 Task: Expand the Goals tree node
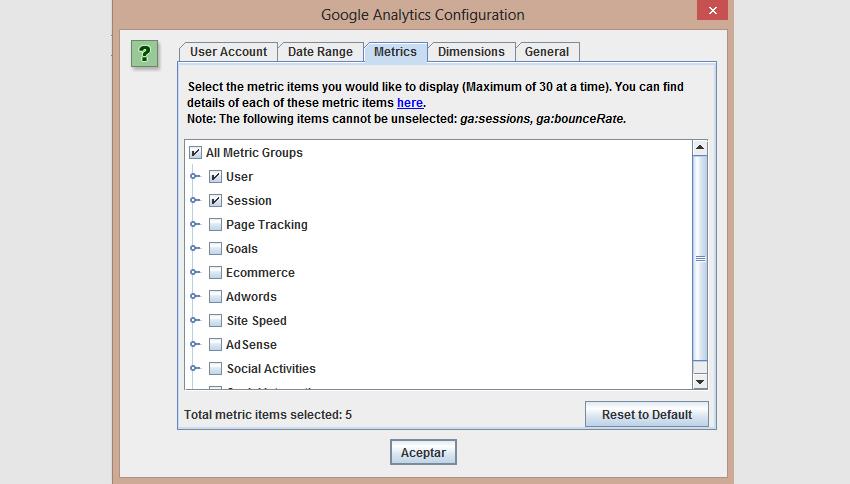(x=195, y=248)
